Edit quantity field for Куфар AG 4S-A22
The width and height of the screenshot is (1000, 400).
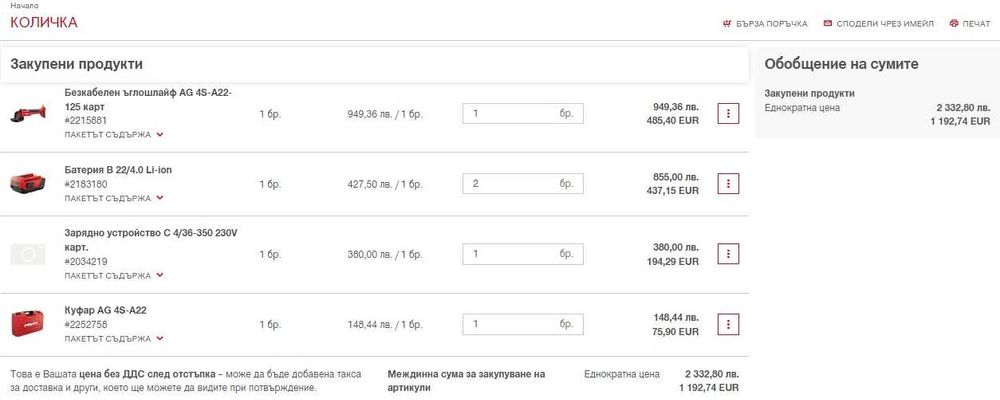click(523, 324)
